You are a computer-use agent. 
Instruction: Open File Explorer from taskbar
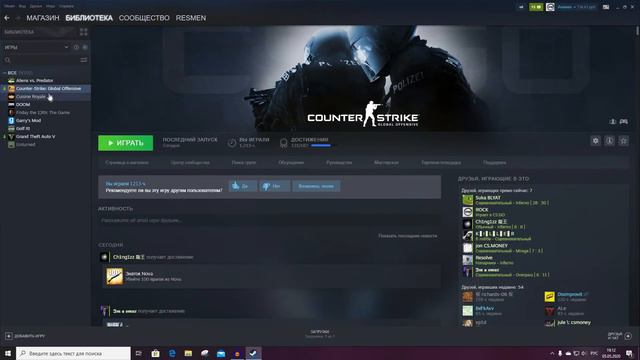click(188, 353)
